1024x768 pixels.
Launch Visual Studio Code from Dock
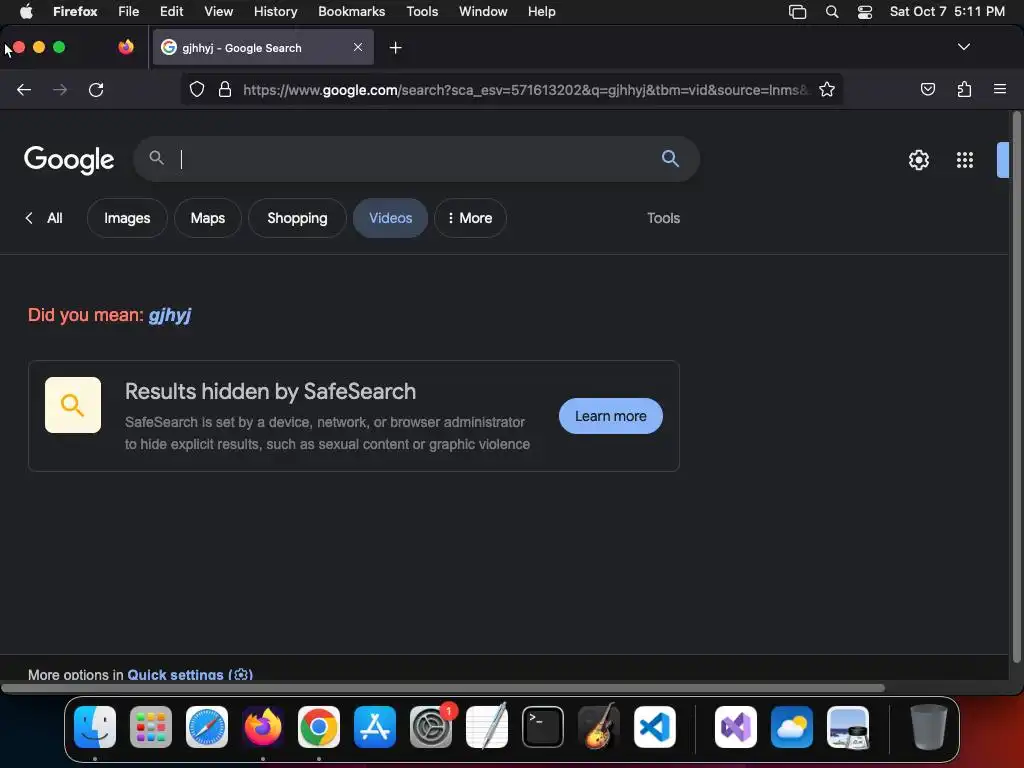(654, 727)
